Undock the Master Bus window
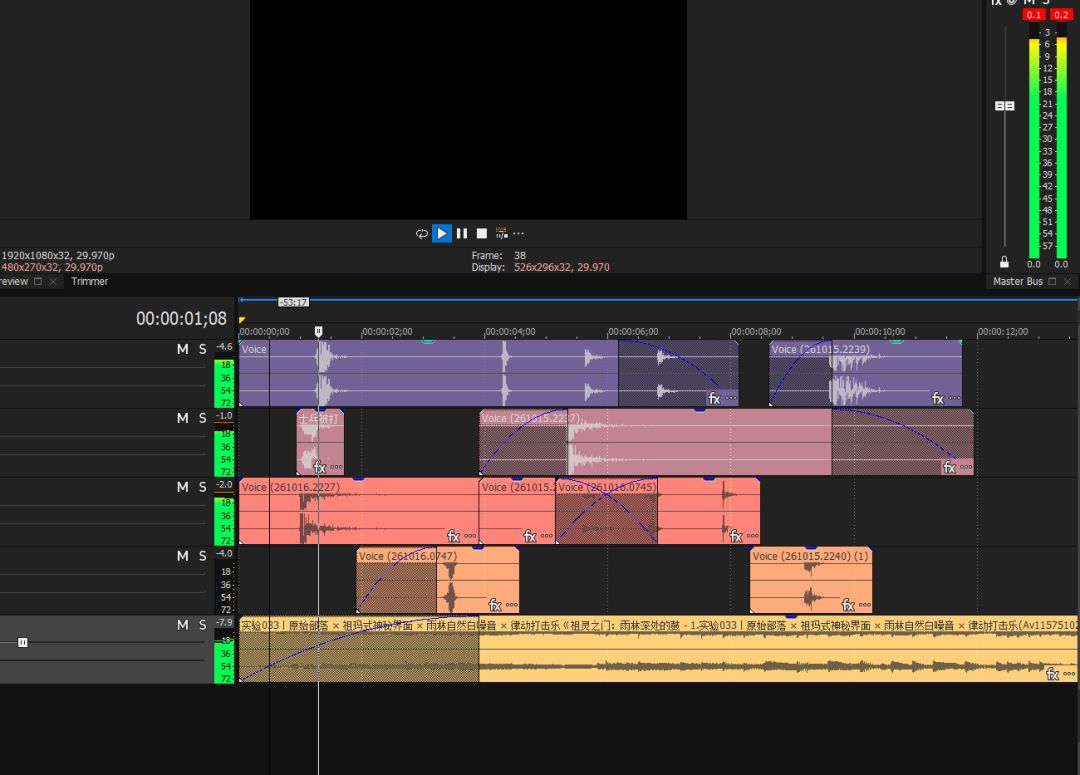Image resolution: width=1080 pixels, height=775 pixels. coord(1052,281)
